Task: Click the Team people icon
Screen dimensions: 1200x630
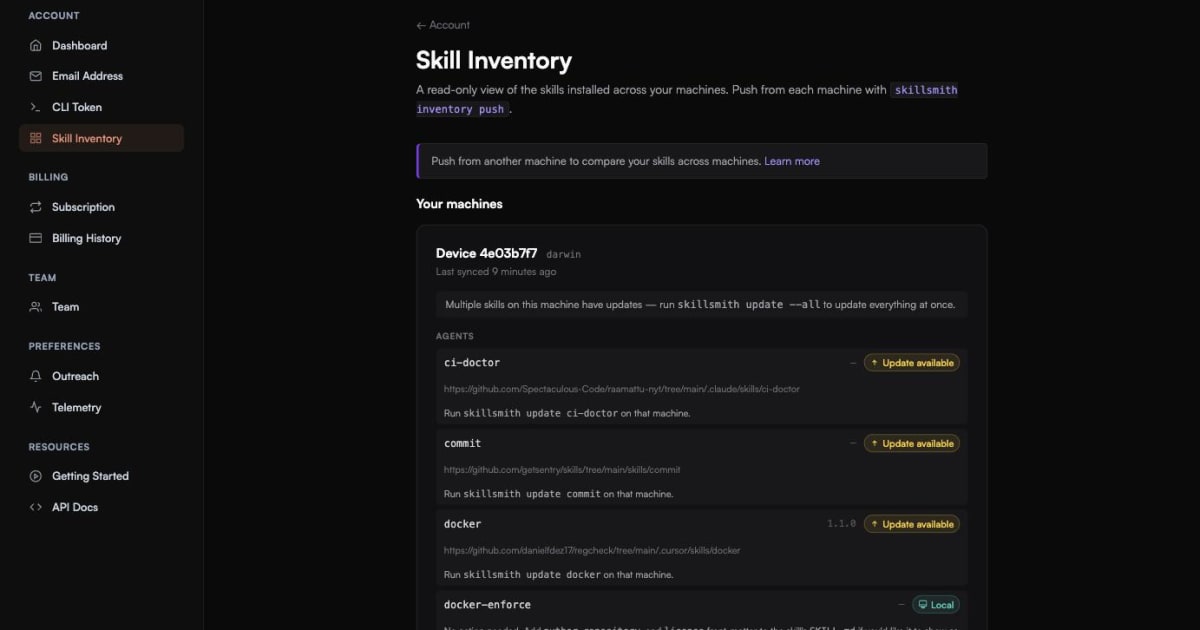Action: 36,307
